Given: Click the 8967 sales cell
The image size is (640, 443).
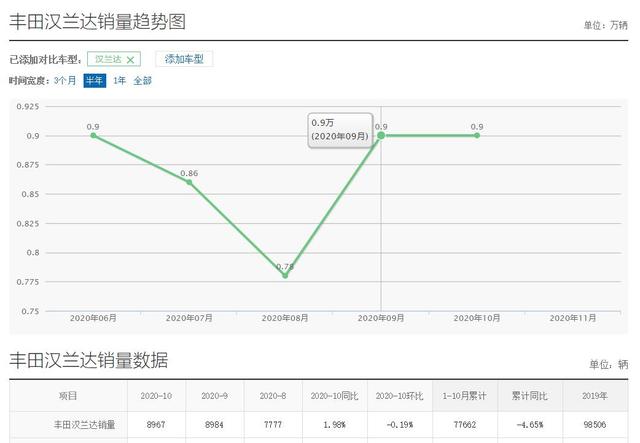Looking at the screenshot, I should point(156,425).
